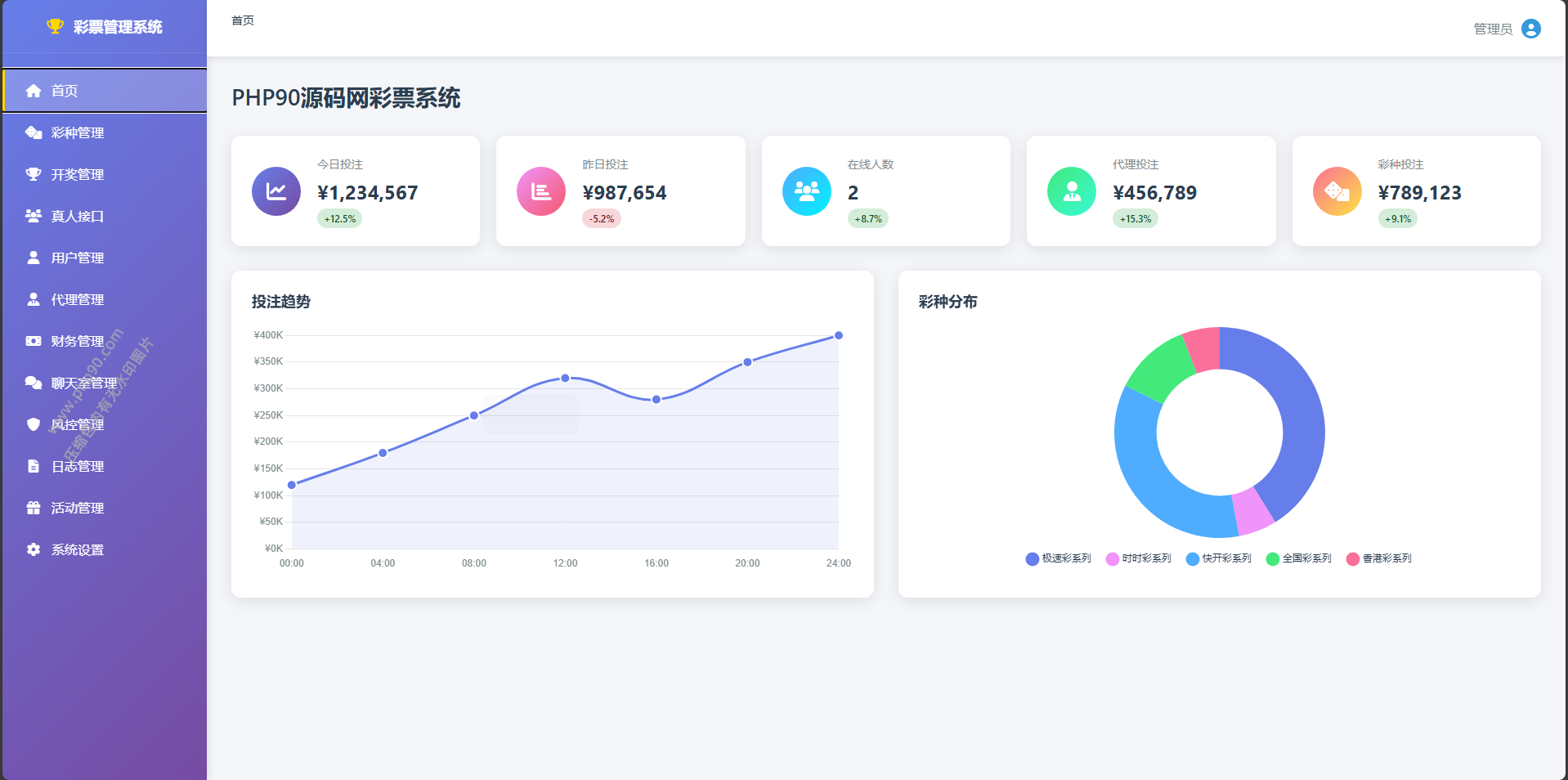Select 用户管理 sidebar menu item
Image resolution: width=1568 pixels, height=780 pixels.
pyautogui.click(x=77, y=258)
